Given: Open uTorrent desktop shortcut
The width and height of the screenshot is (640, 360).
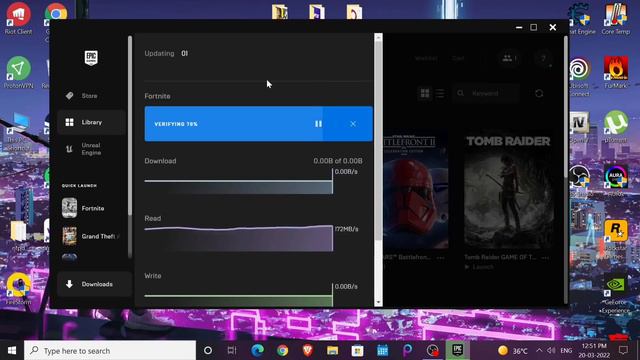Looking at the screenshot, I should click(616, 127).
